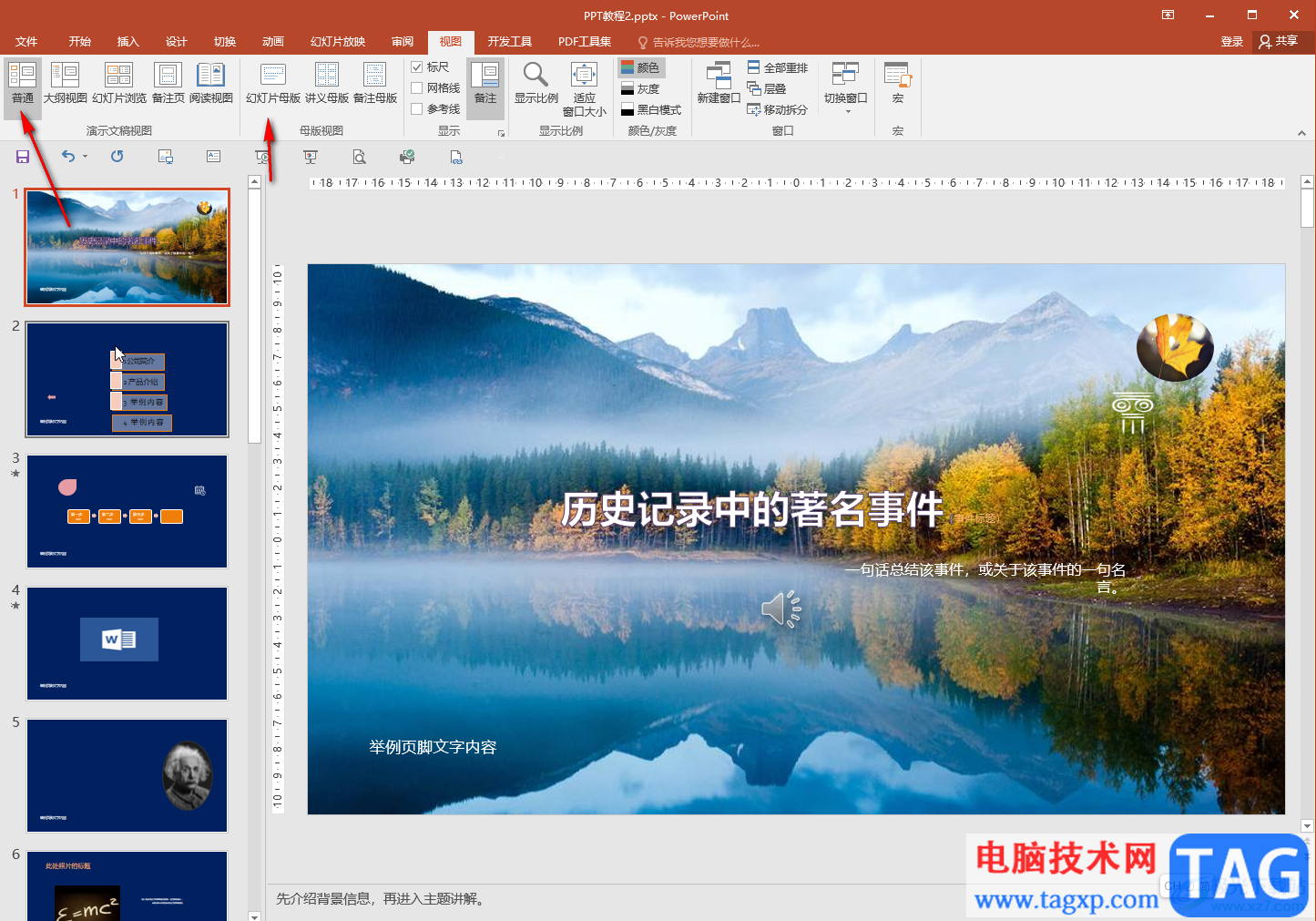Open the 文件 file tab
The width and height of the screenshot is (1316, 921).
coord(26,42)
